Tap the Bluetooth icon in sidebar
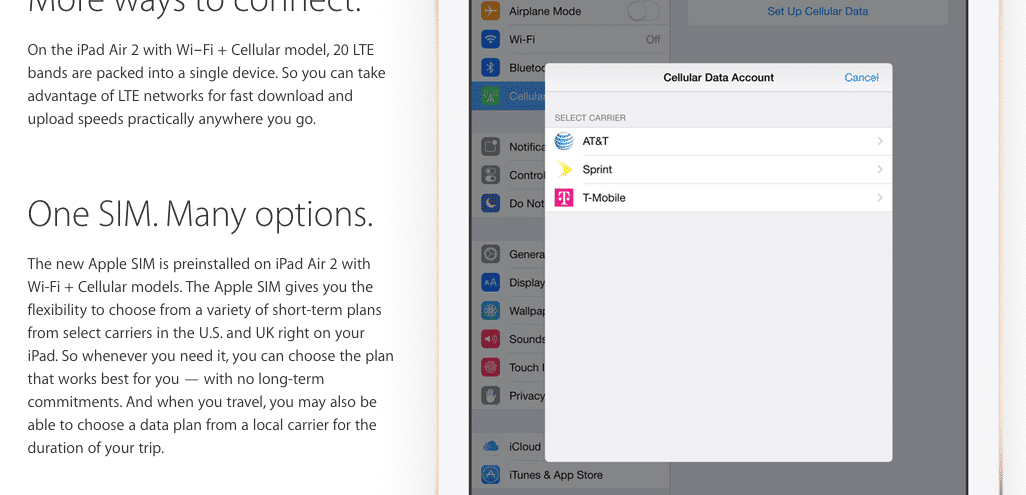The width and height of the screenshot is (1026, 495). [491, 67]
